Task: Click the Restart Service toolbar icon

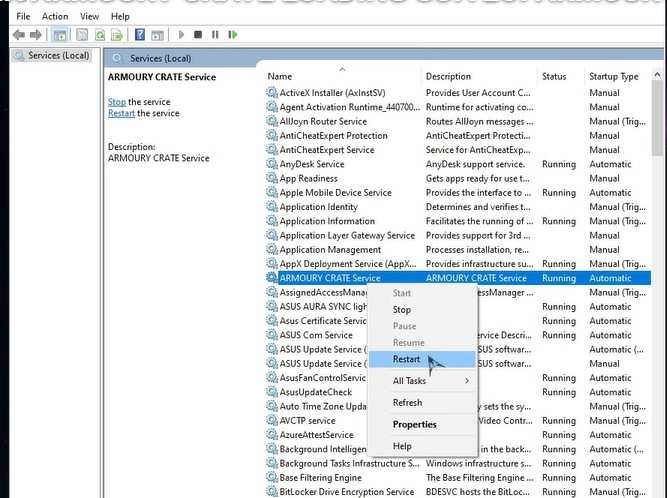Action: 232,34
